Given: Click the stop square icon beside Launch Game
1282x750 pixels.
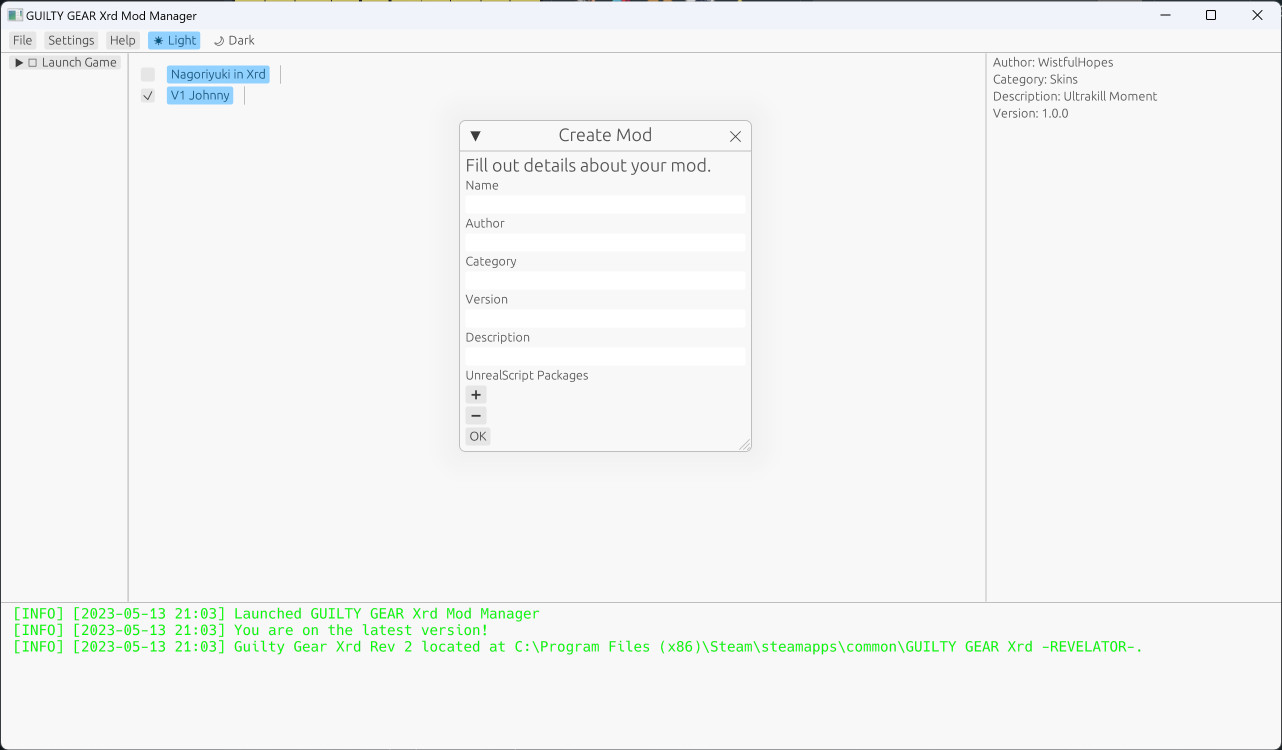Looking at the screenshot, I should [31, 62].
